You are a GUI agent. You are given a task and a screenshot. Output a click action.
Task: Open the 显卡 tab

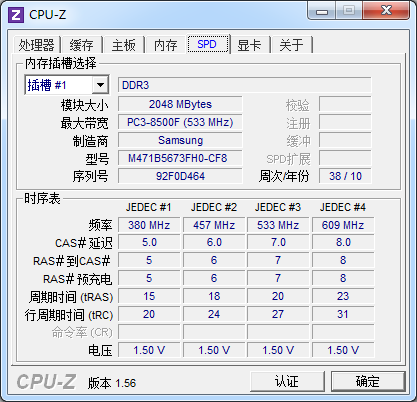pos(250,45)
